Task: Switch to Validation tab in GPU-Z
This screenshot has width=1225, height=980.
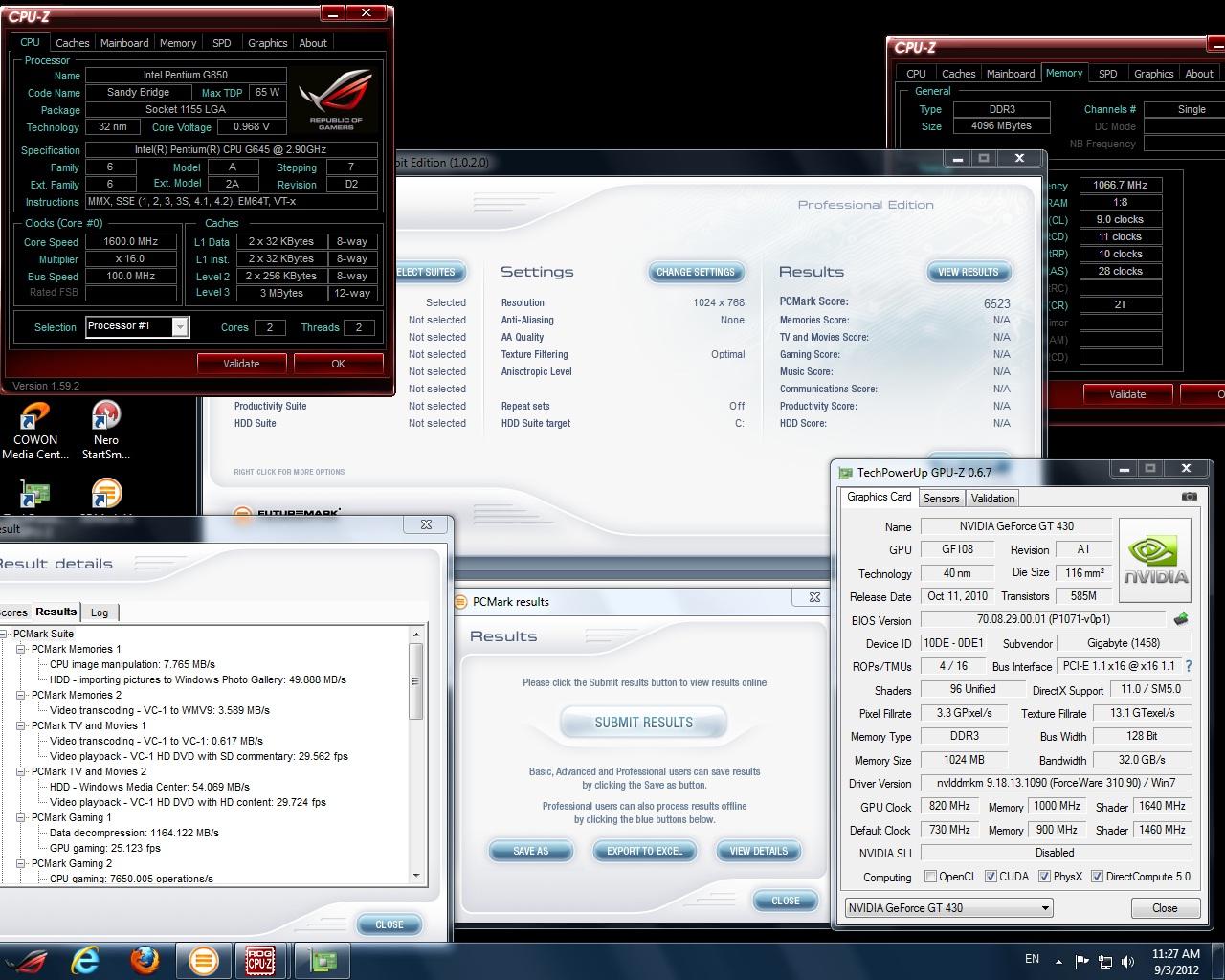Action: click(x=992, y=499)
